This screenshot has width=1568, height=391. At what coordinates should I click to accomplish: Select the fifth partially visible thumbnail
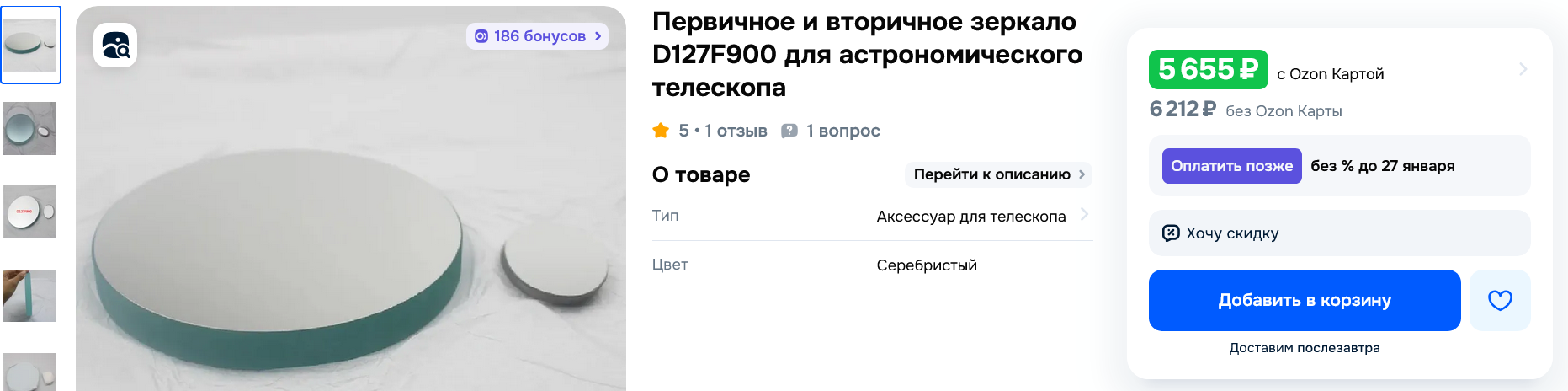(30, 372)
